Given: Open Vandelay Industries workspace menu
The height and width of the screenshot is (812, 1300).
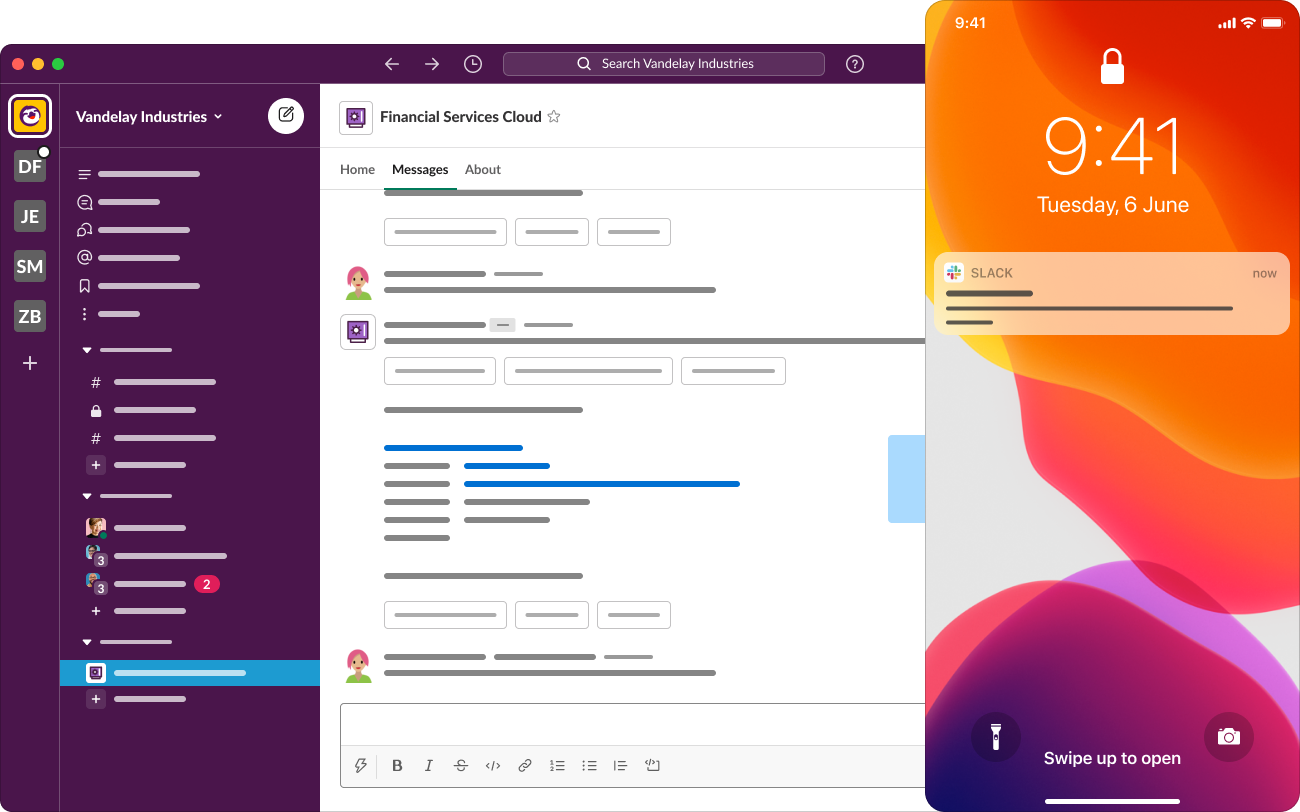Looking at the screenshot, I should [150, 117].
